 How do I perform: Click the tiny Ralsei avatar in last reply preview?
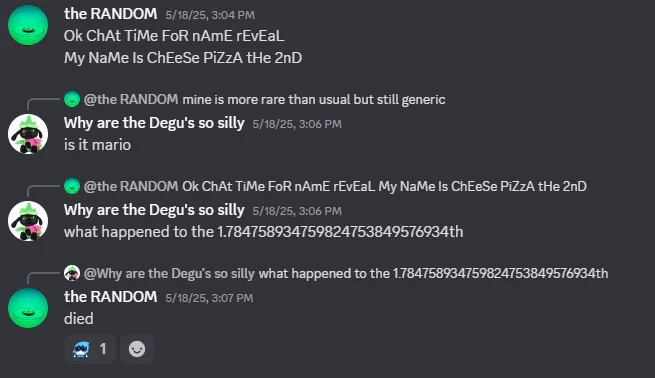click(x=72, y=273)
